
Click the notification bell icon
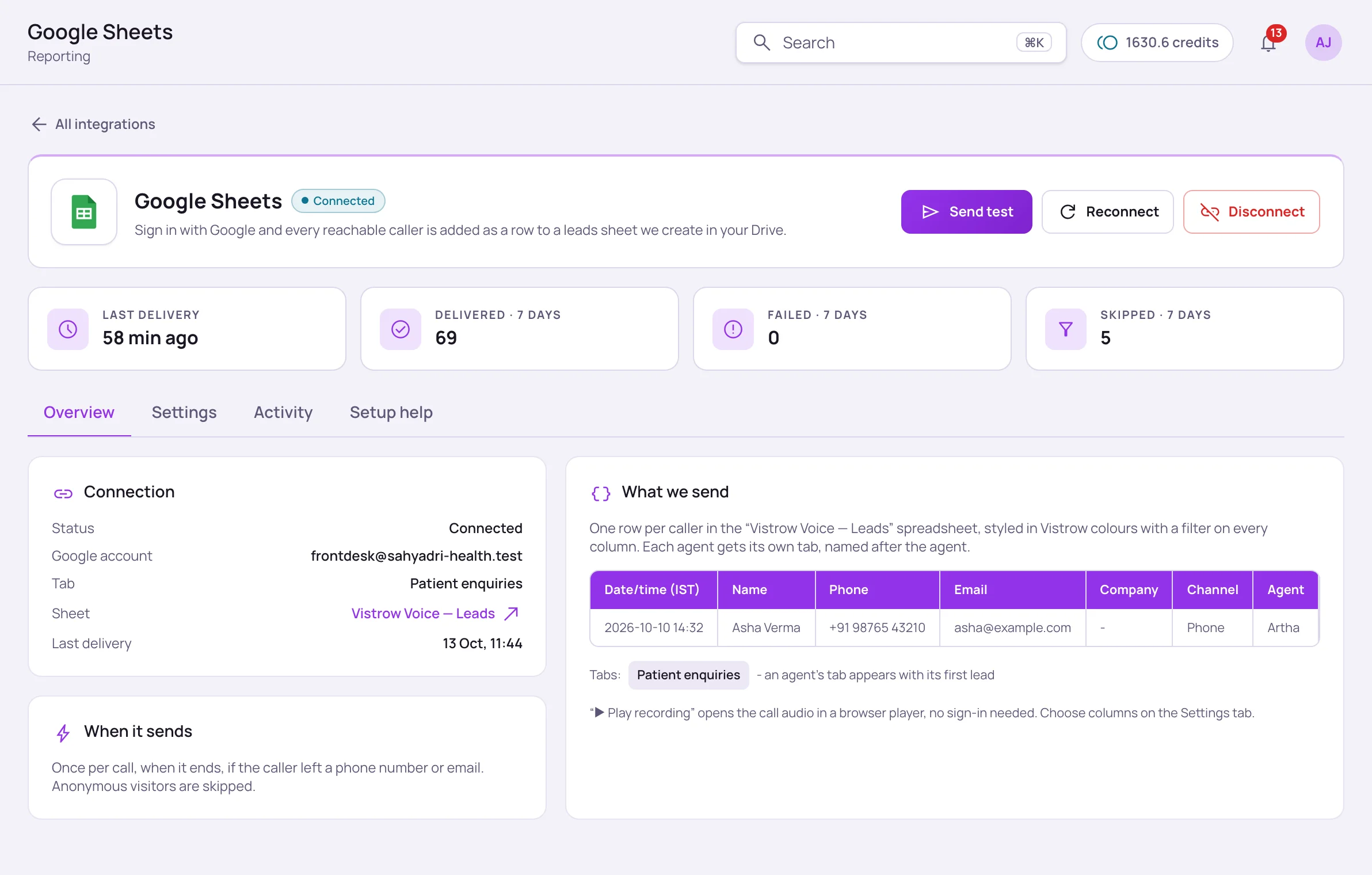[x=1268, y=43]
